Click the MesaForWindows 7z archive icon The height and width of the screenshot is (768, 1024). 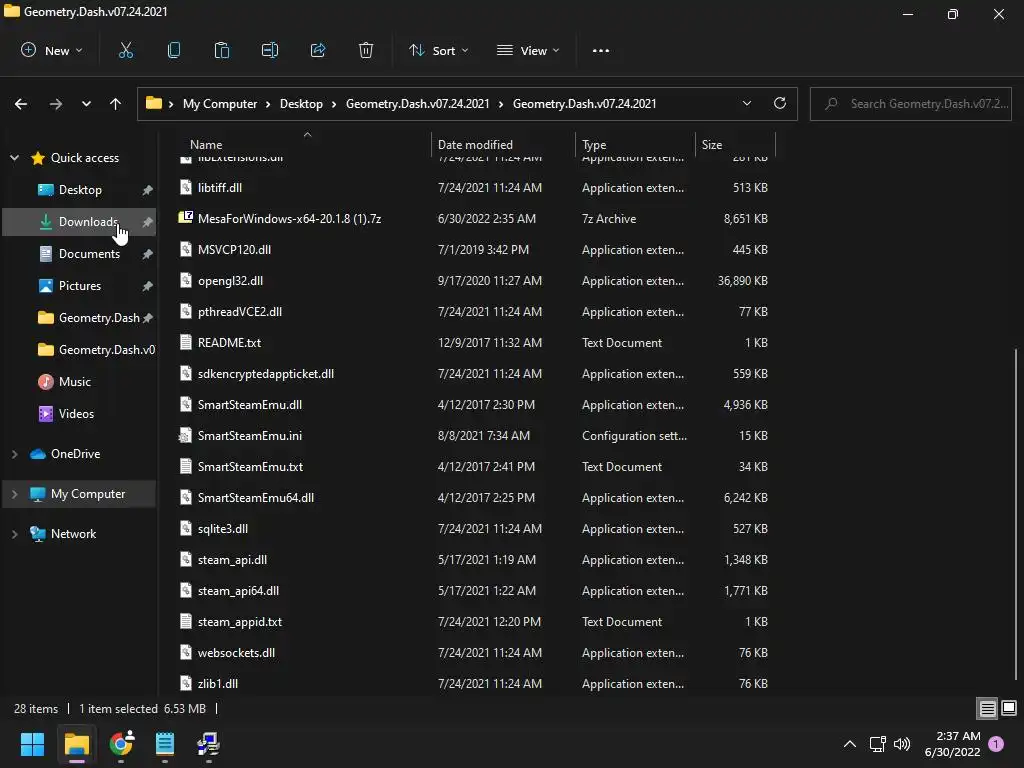click(185, 218)
